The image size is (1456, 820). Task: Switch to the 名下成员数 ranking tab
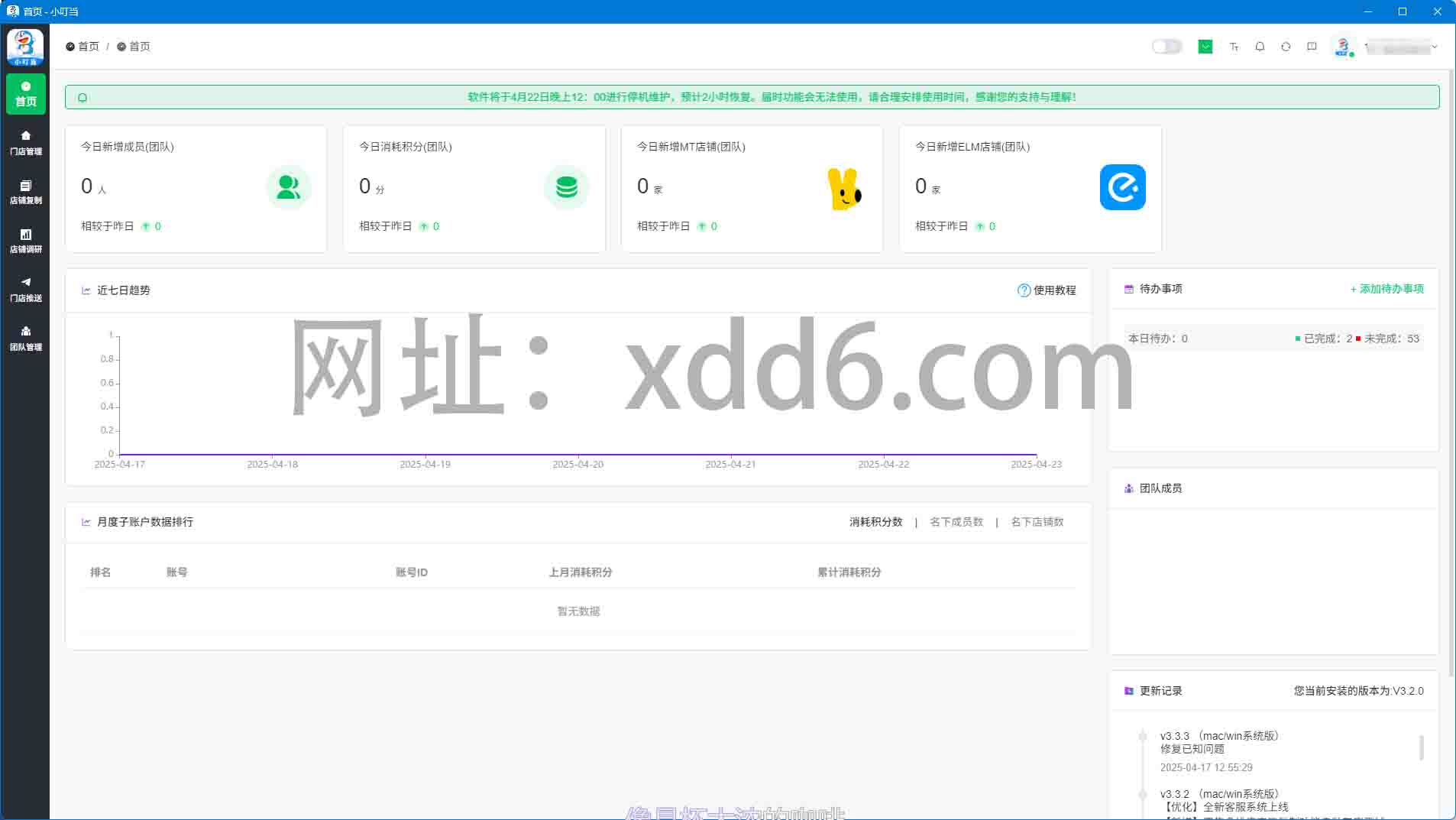(956, 522)
